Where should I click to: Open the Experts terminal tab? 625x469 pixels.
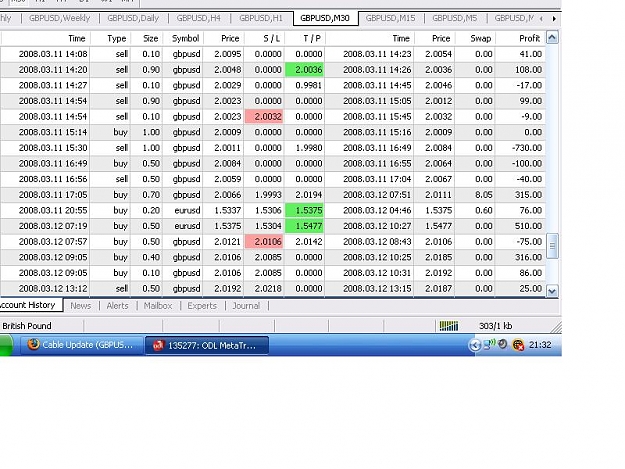(202, 306)
